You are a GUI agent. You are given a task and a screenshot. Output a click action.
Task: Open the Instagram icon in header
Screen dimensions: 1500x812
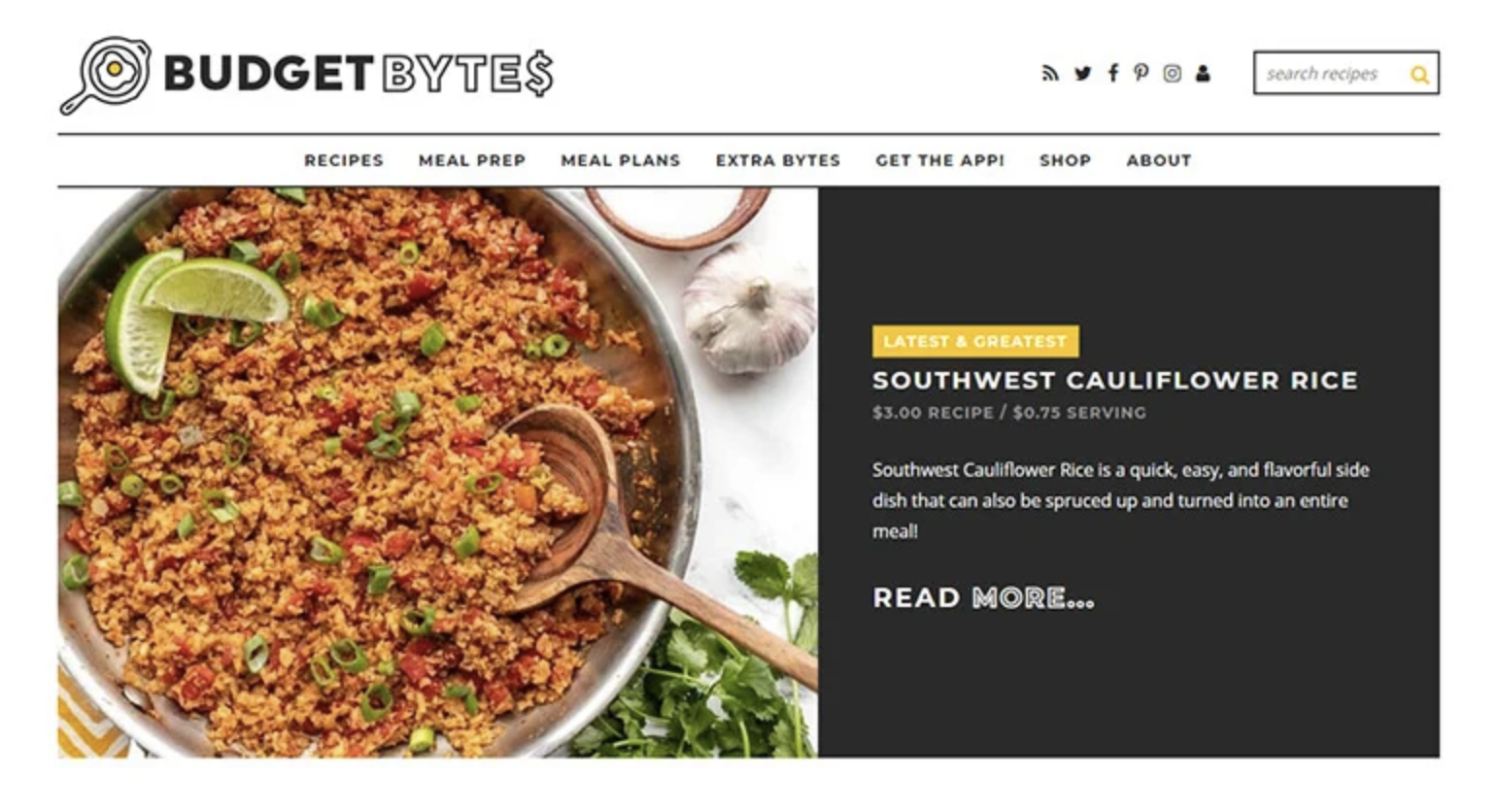click(1173, 74)
